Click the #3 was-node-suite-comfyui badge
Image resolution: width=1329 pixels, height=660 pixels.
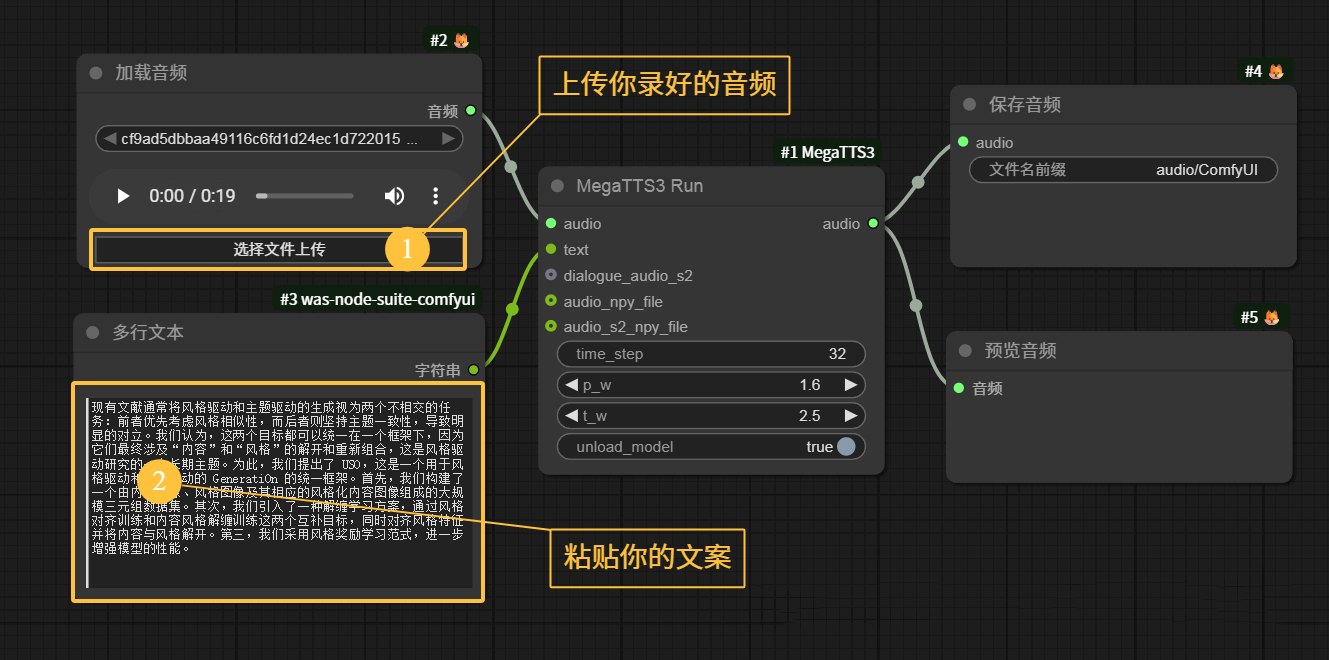tap(377, 299)
